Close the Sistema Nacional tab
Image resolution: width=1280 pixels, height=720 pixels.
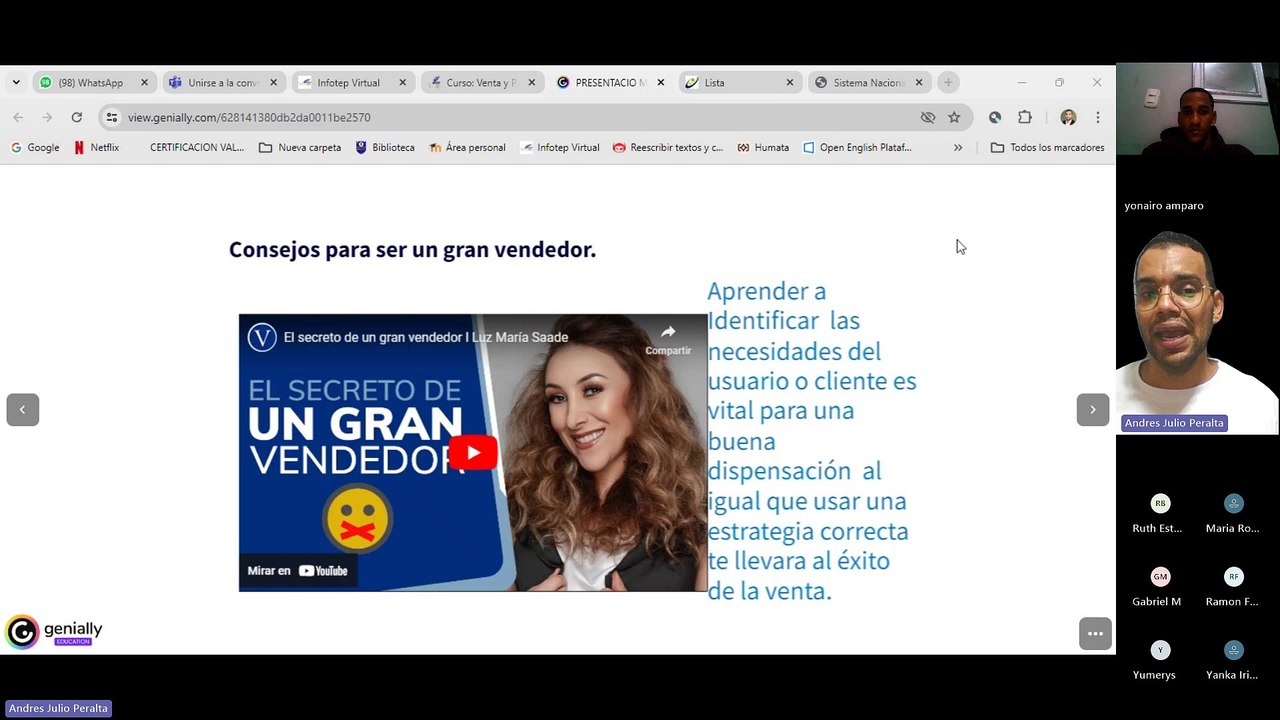pos(918,83)
